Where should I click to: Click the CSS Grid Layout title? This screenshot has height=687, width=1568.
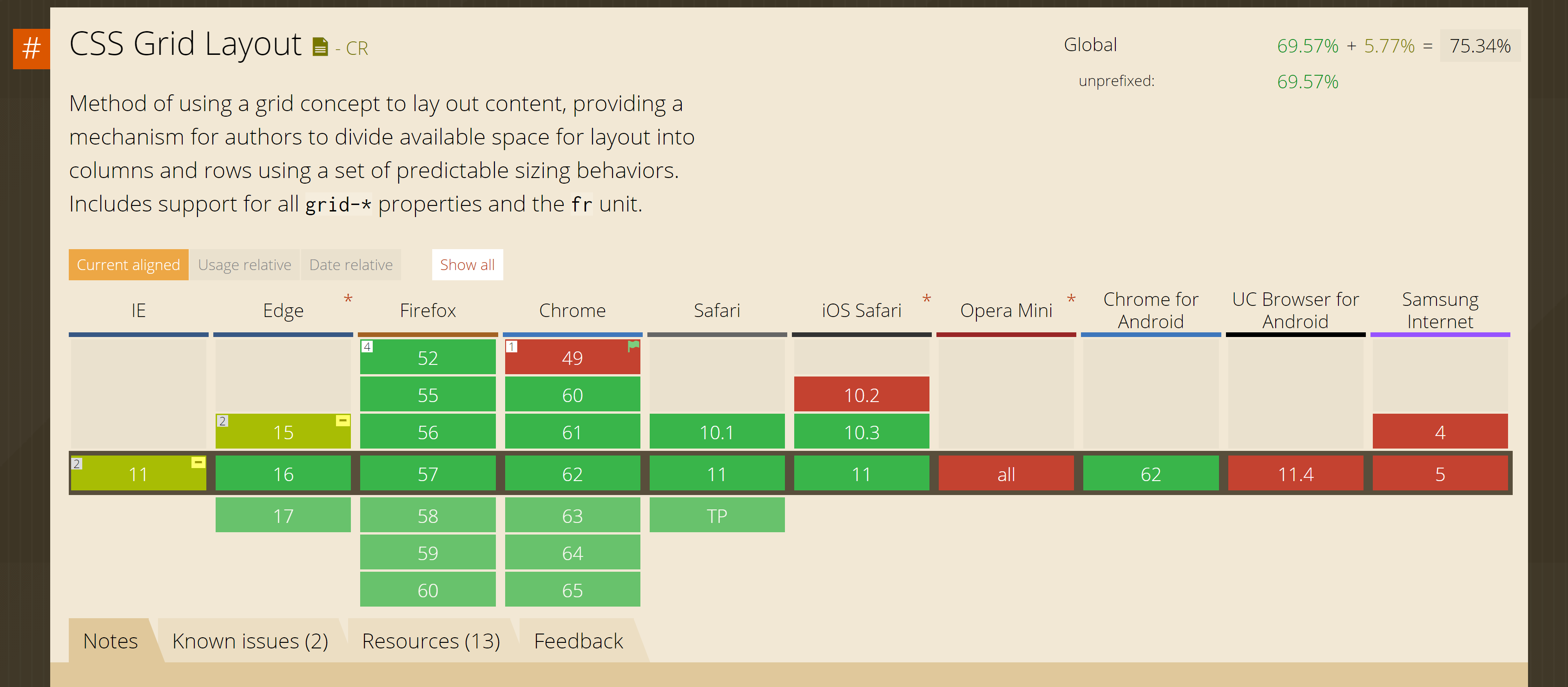click(185, 44)
